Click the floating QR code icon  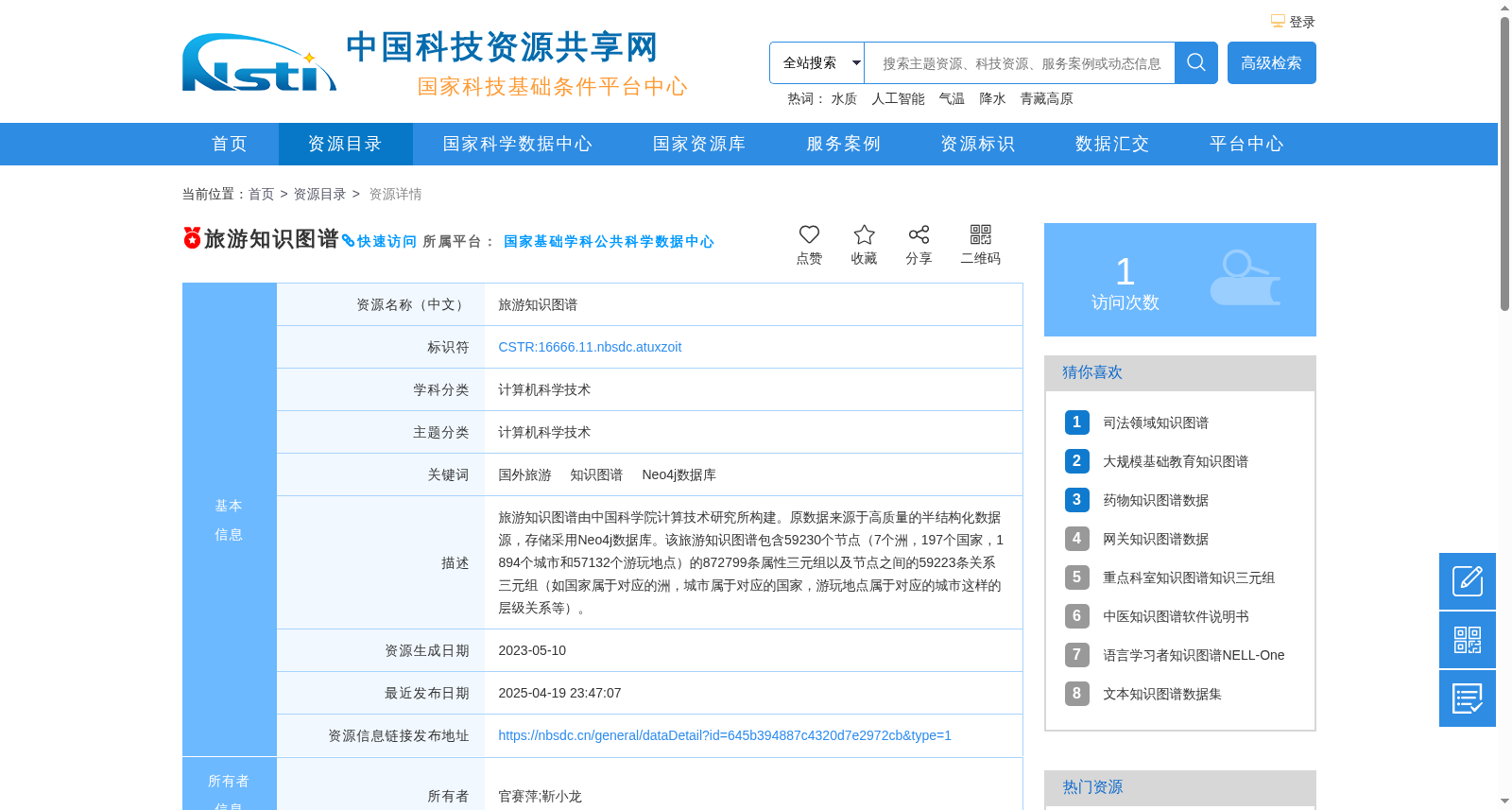(1468, 640)
